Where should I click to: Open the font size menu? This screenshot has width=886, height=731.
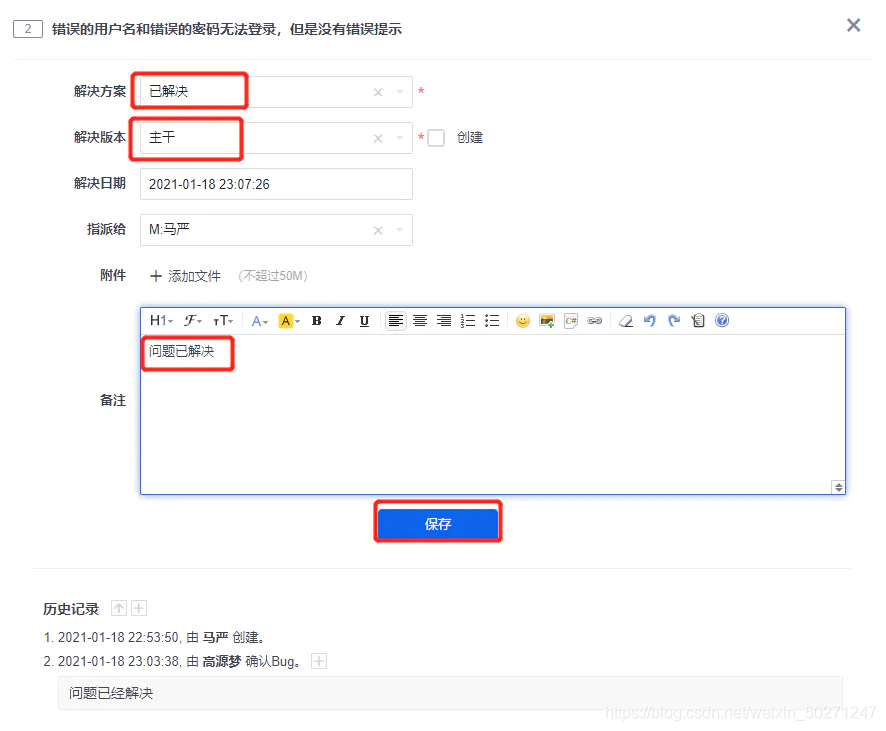223,321
